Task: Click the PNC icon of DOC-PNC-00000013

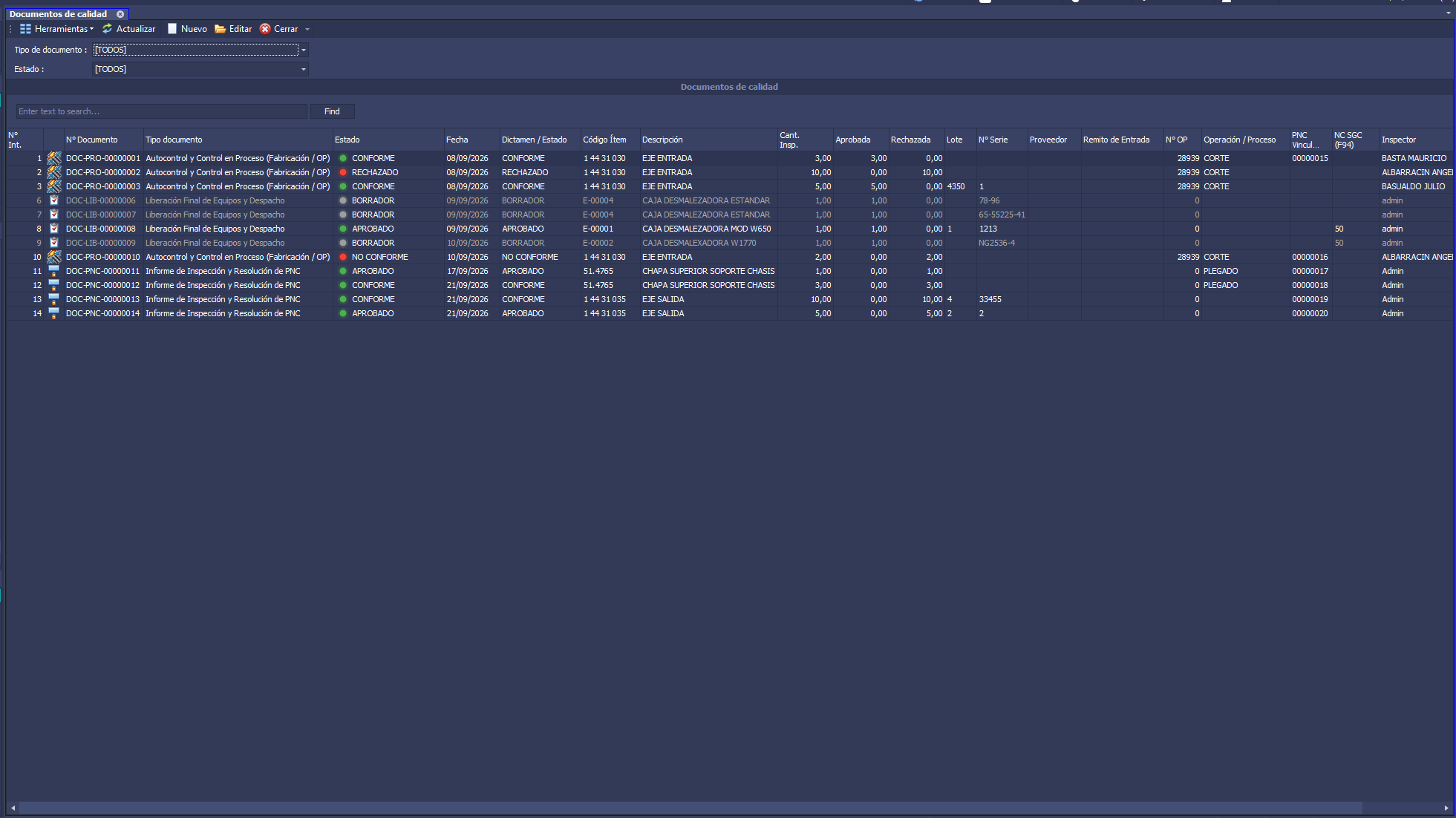Action: [54, 299]
